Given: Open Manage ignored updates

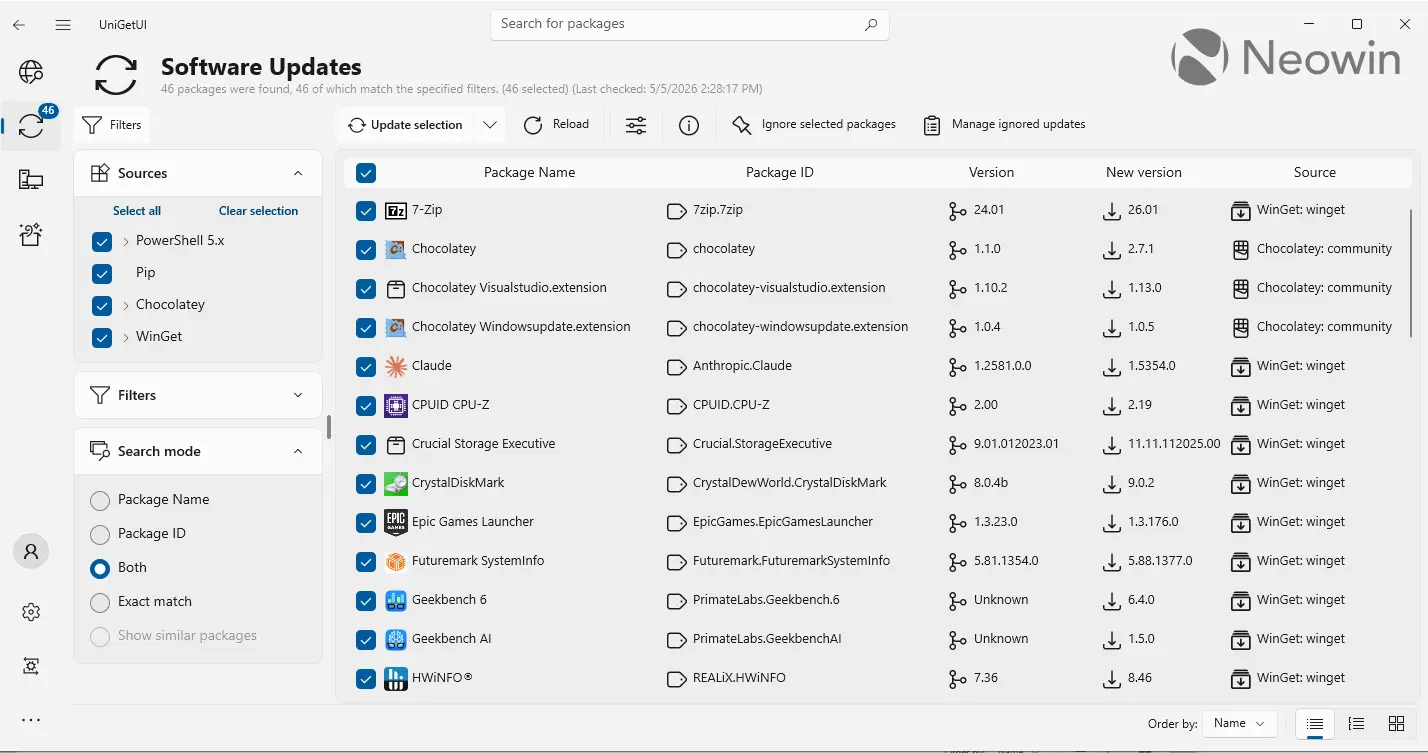Looking at the screenshot, I should pyautogui.click(x=1004, y=124).
